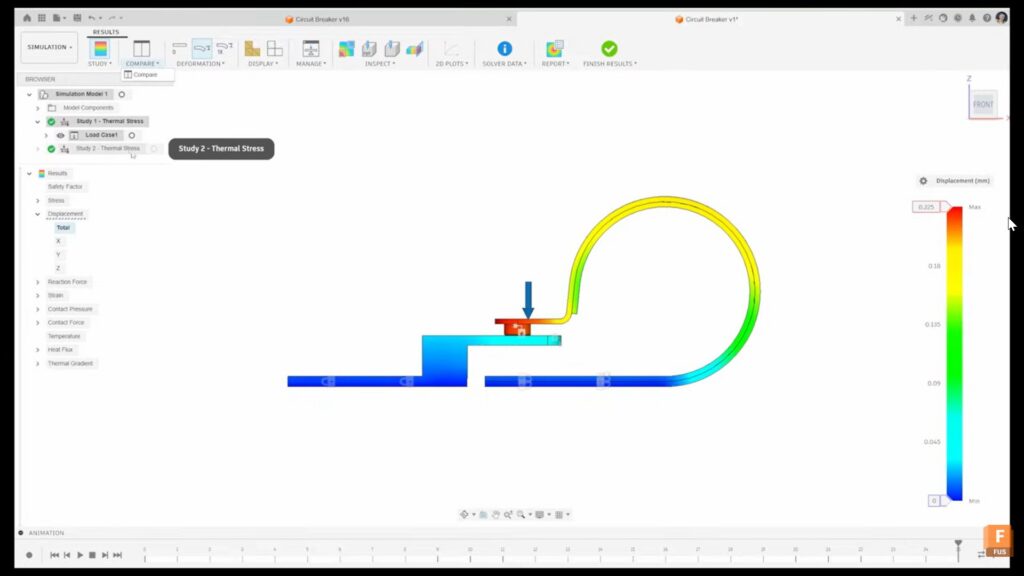Select the highlighted actual deformation scale icon

click(x=202, y=48)
